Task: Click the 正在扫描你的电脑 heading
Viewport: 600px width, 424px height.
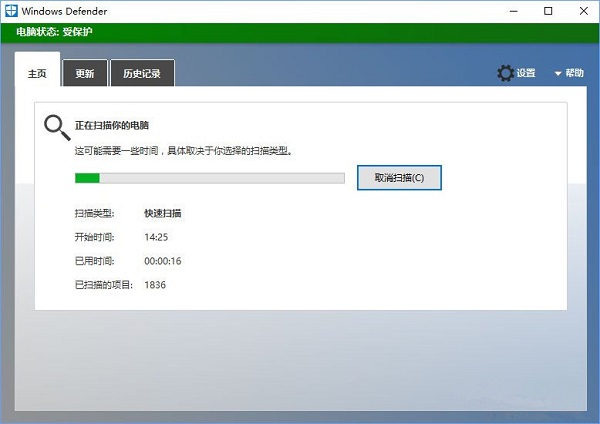Action: pyautogui.click(x=112, y=126)
